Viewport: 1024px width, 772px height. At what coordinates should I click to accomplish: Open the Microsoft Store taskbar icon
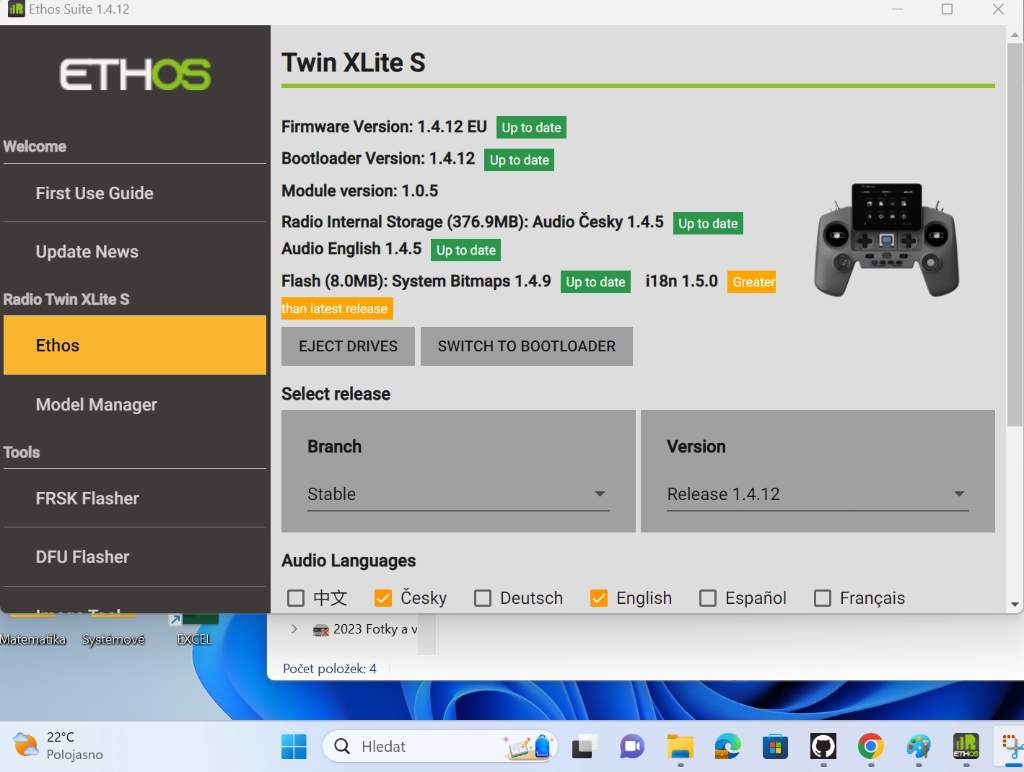(775, 746)
